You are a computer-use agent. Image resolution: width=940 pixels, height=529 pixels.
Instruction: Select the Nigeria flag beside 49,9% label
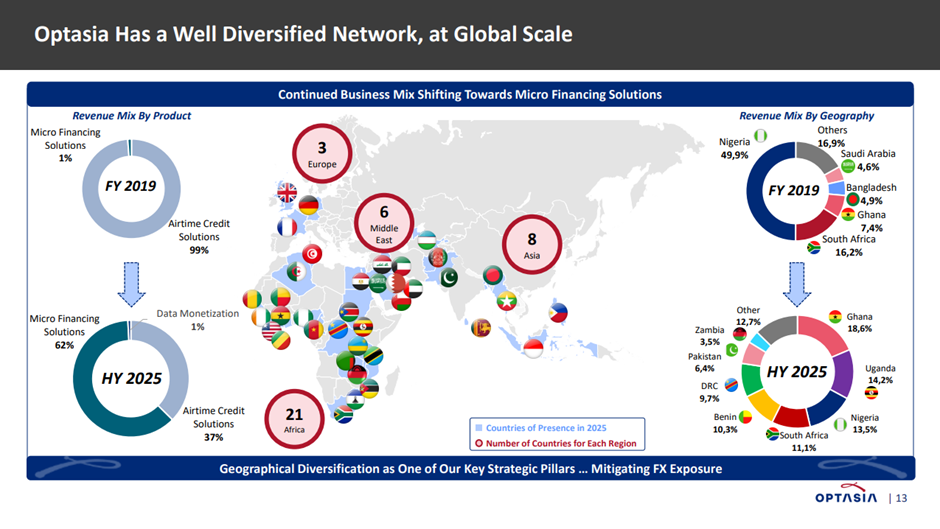point(760,138)
